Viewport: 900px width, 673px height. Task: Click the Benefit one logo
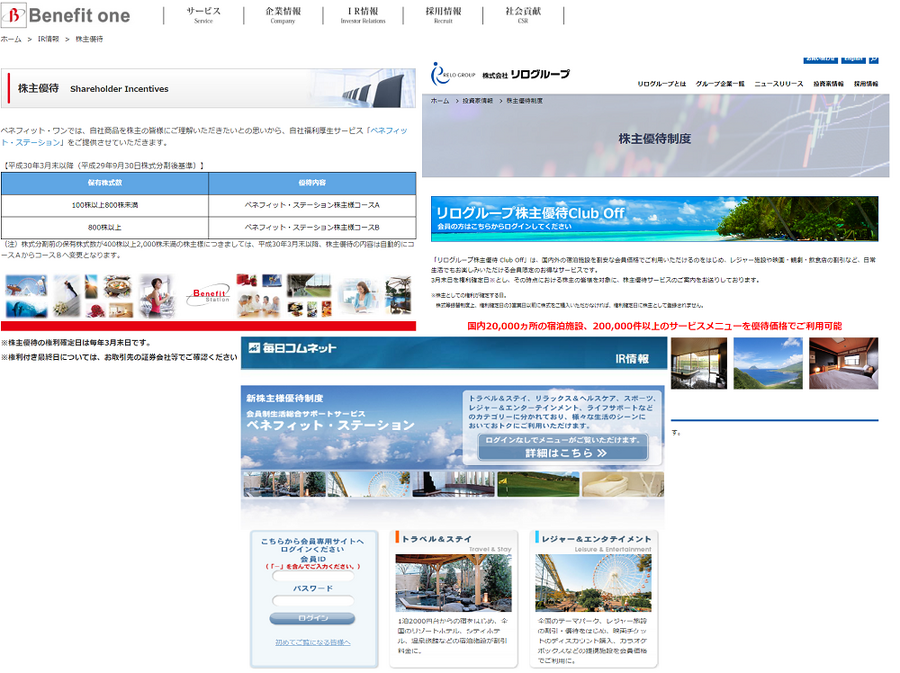(x=66, y=15)
